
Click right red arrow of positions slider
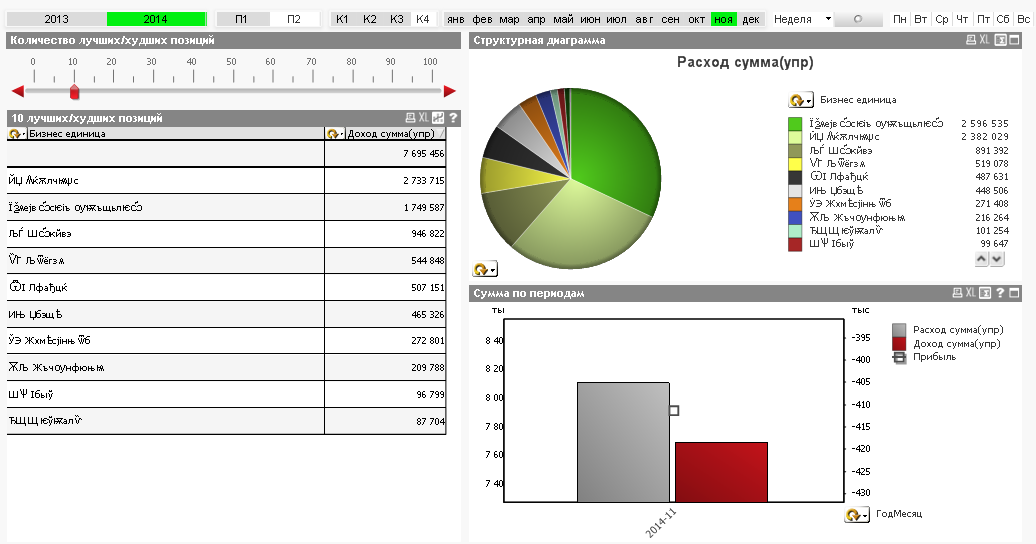tap(450, 91)
